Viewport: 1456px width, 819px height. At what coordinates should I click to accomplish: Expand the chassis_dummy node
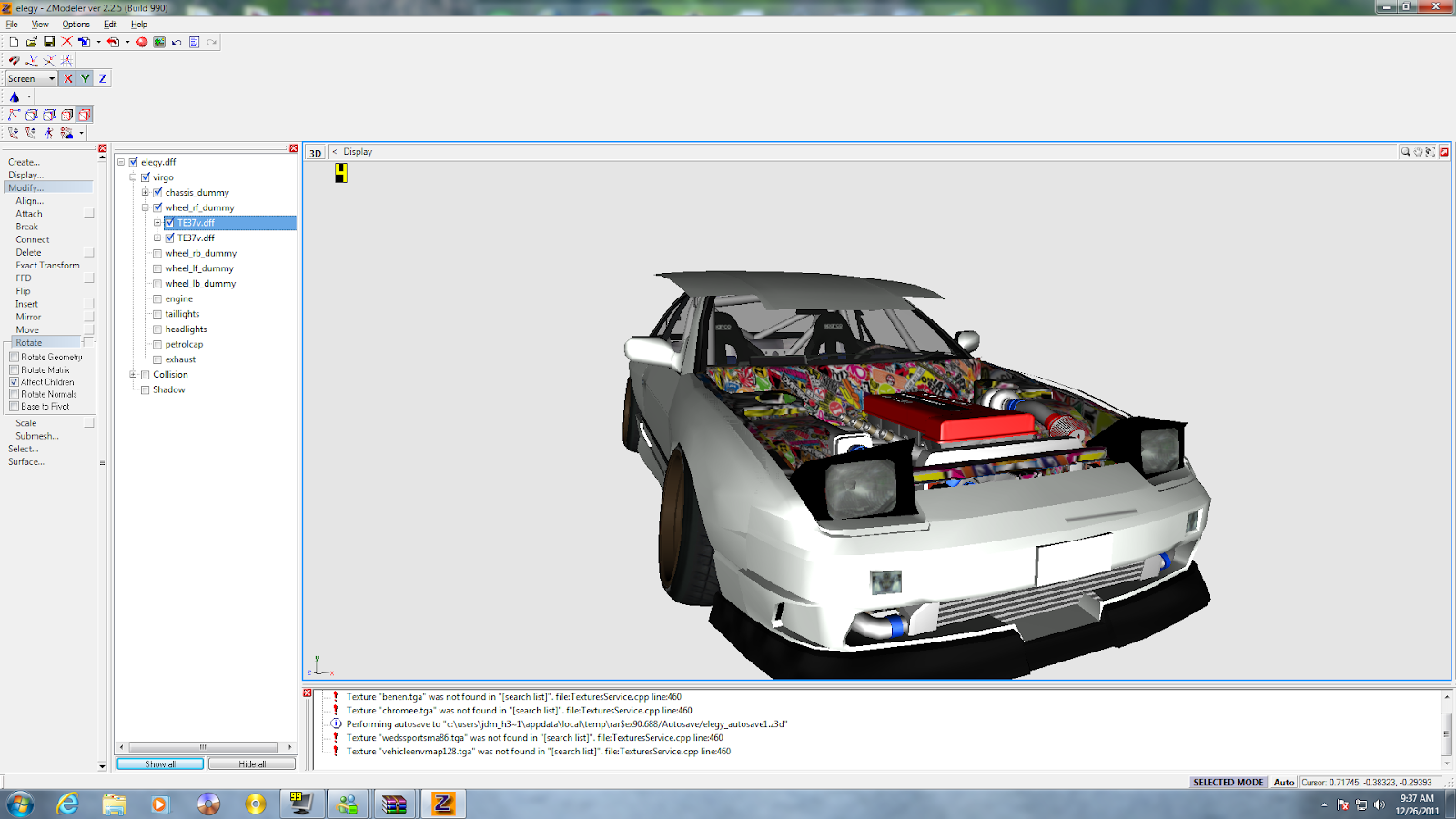coord(146,192)
